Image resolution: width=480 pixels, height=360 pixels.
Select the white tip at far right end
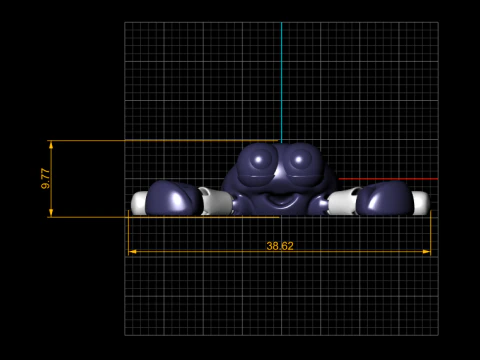pyautogui.click(x=421, y=203)
